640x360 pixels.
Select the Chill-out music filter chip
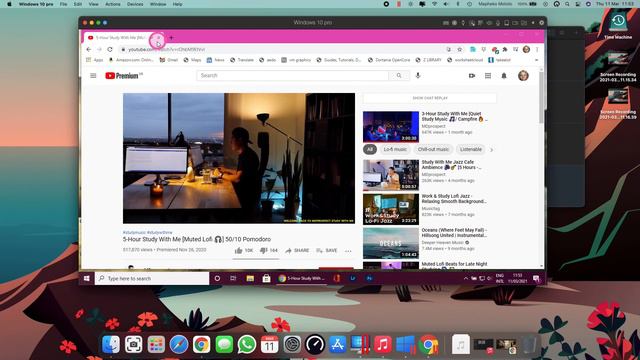(x=433, y=149)
